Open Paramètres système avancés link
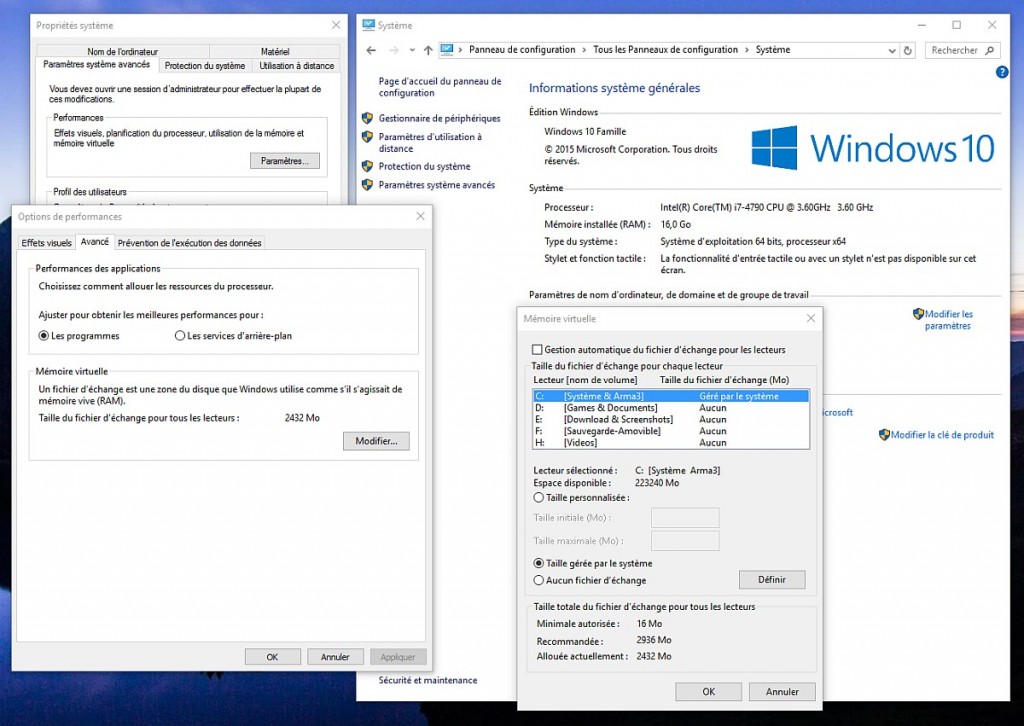The width and height of the screenshot is (1024, 726). click(x=437, y=185)
